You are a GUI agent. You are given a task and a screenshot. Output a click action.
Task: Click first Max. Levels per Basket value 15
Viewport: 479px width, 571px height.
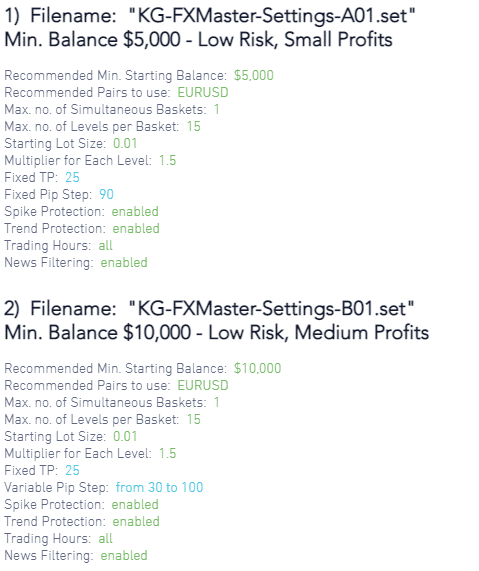194,126
